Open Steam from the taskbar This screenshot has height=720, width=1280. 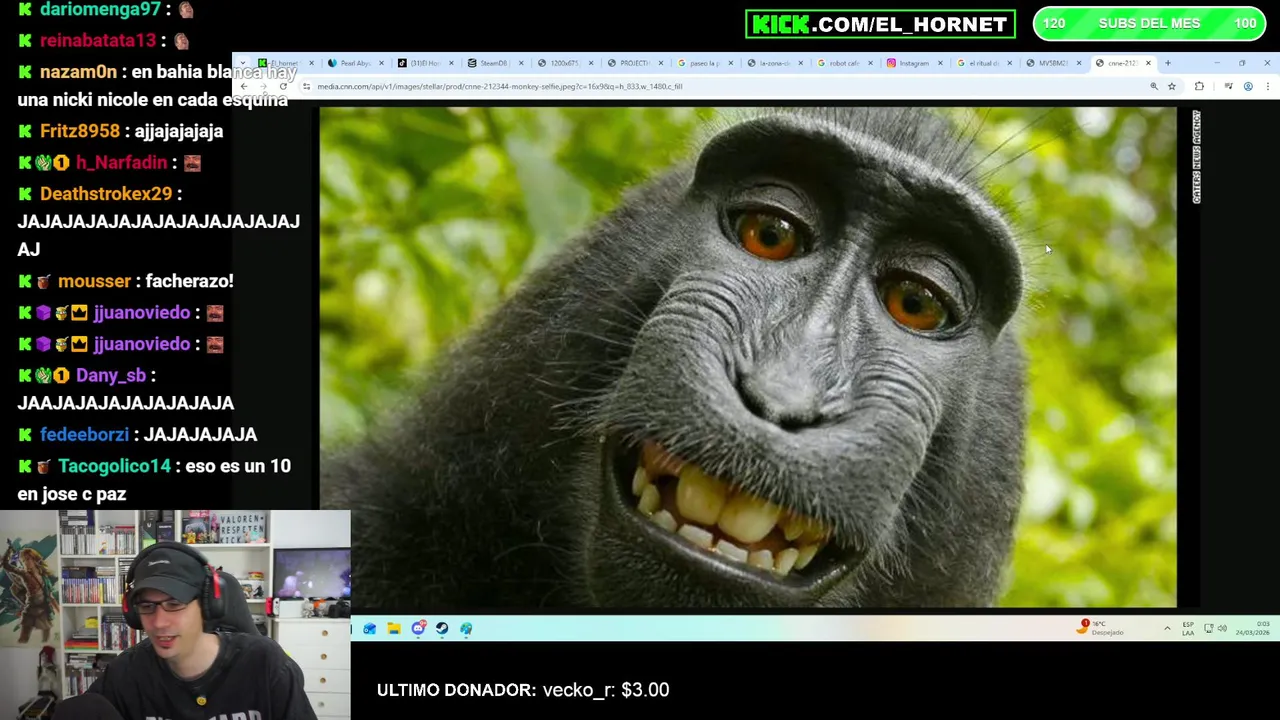(442, 628)
